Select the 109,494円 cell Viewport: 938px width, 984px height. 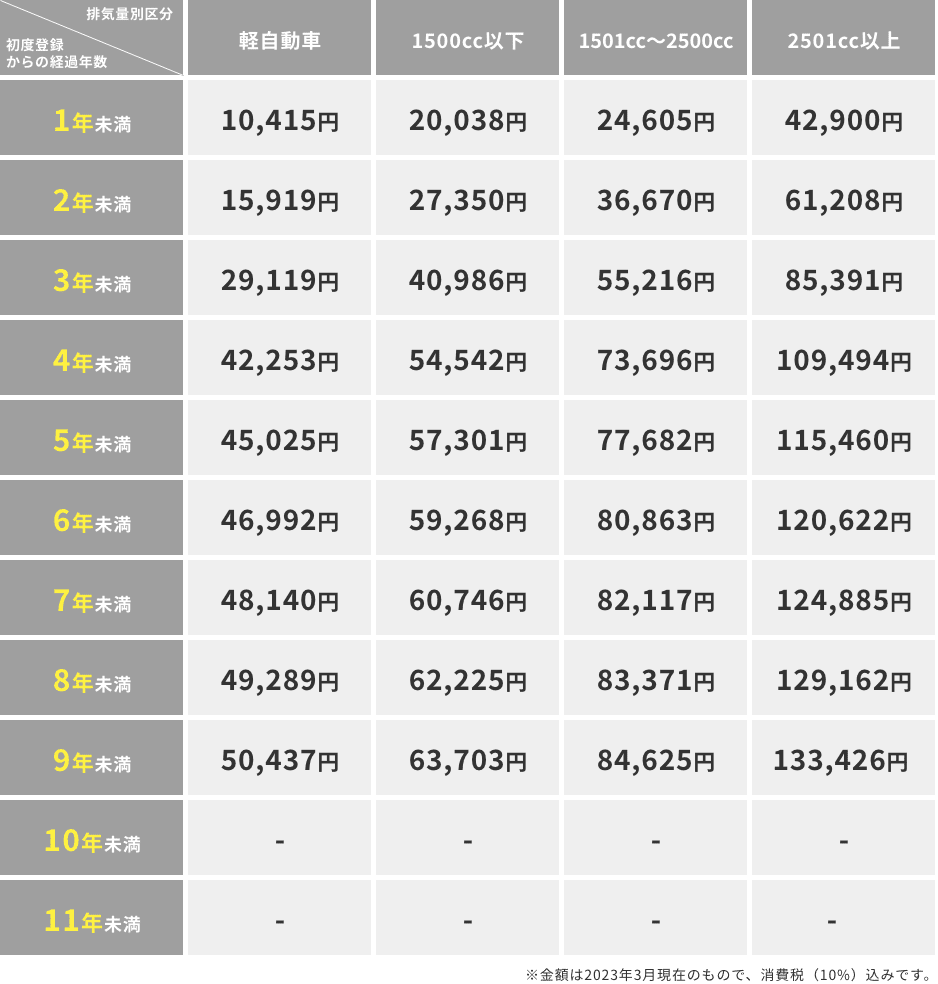point(844,361)
